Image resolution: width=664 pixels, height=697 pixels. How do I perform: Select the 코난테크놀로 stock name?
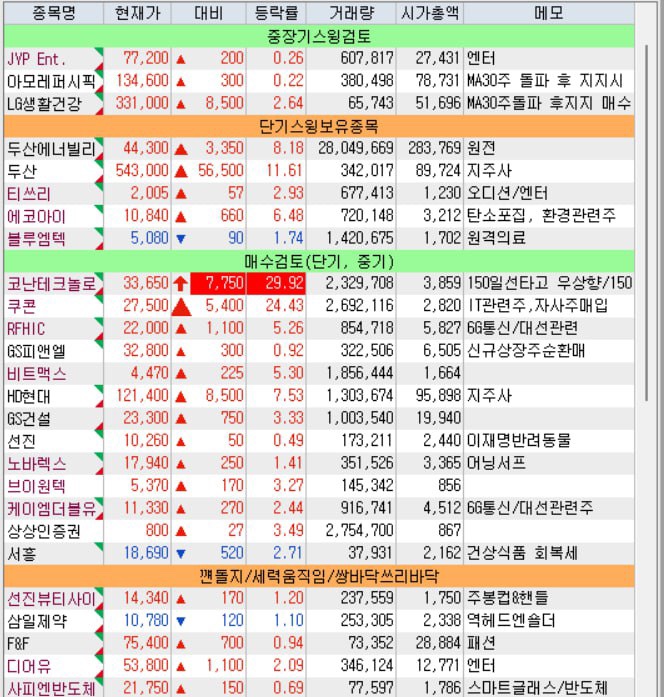[x=51, y=284]
